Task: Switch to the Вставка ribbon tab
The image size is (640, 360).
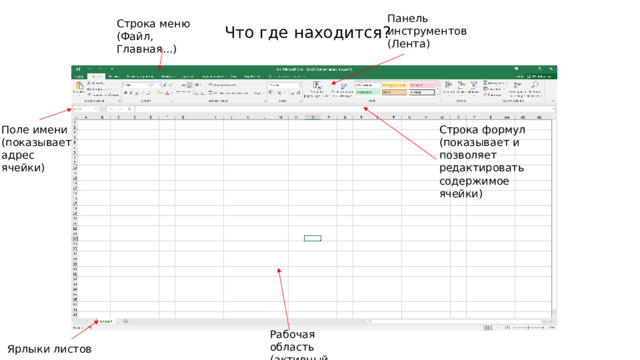Action: click(114, 76)
